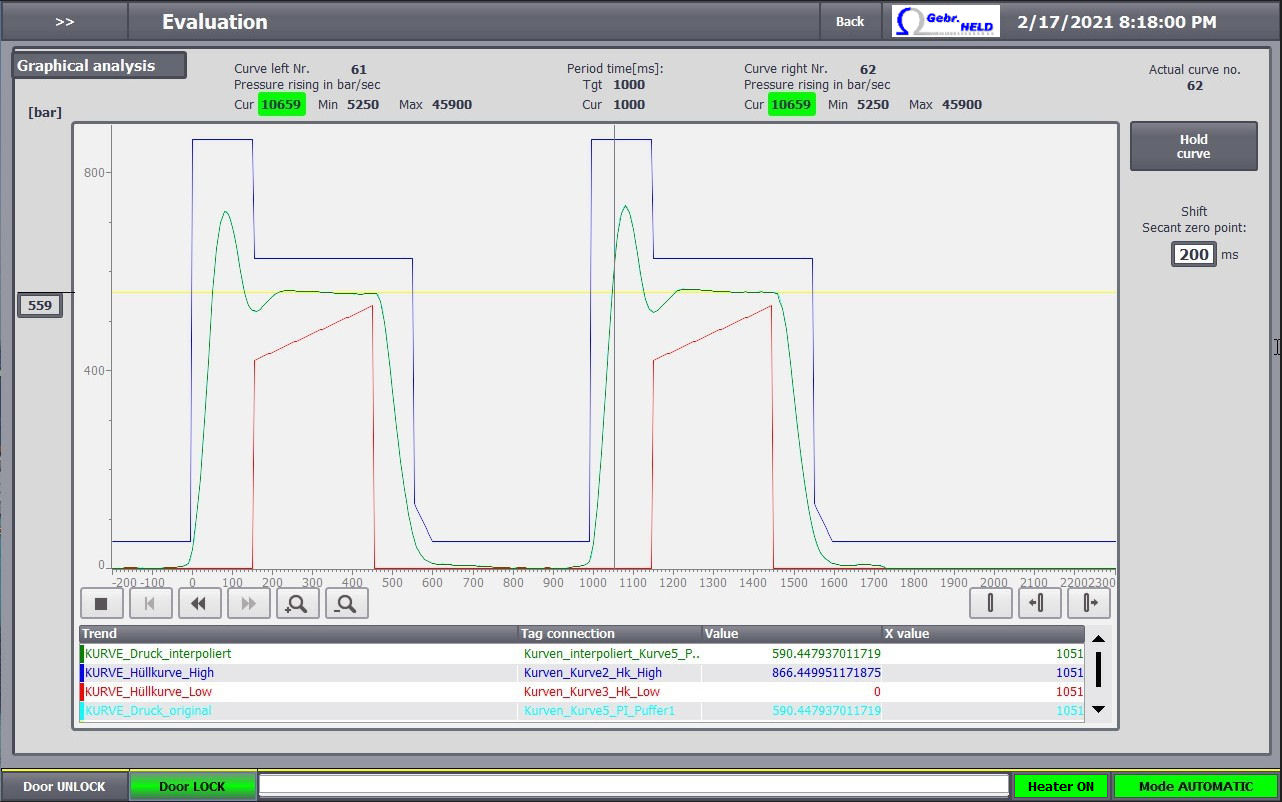Click the stop trend update icon

101,603
